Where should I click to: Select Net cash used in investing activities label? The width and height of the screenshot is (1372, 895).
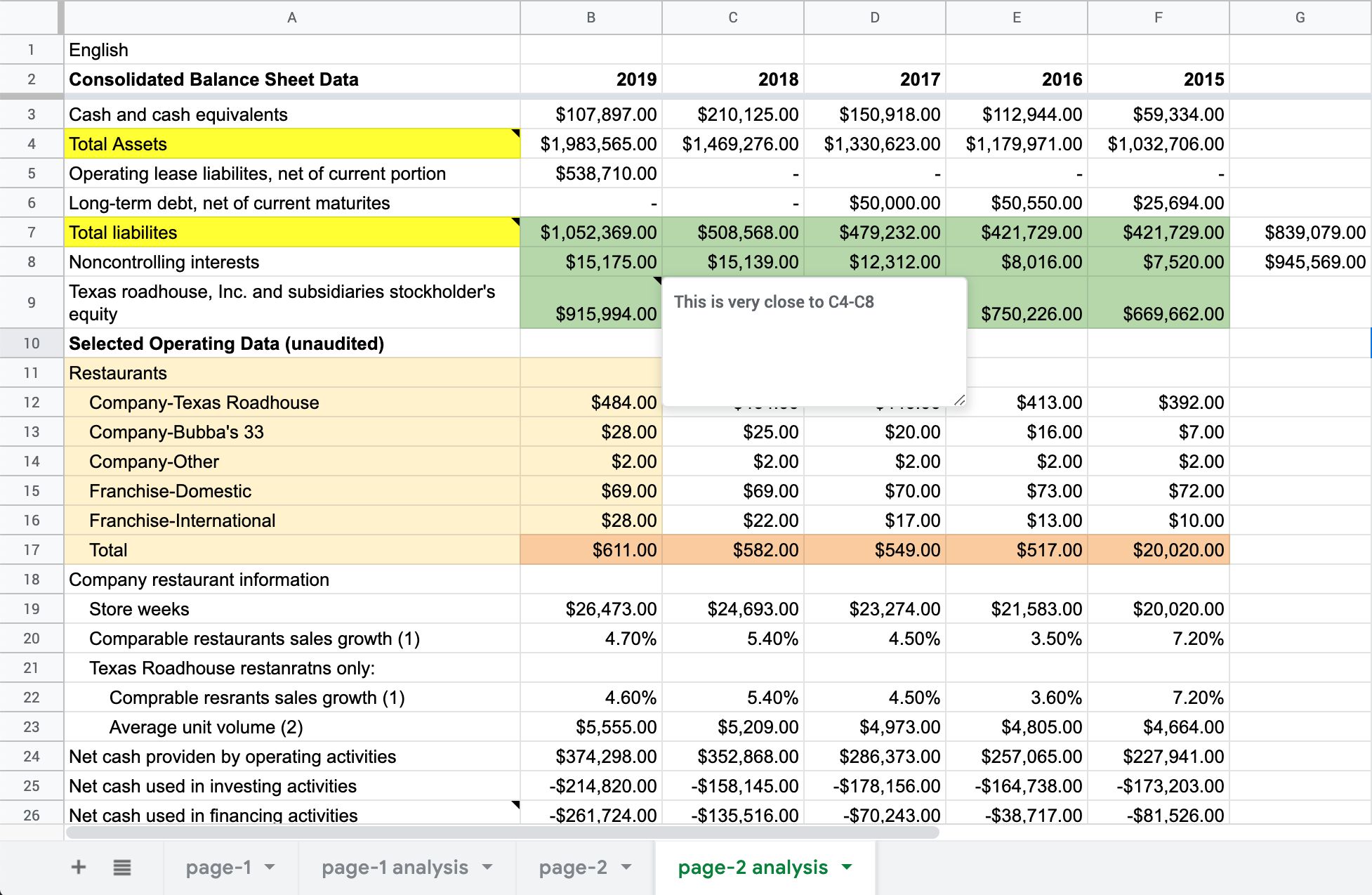click(x=292, y=786)
